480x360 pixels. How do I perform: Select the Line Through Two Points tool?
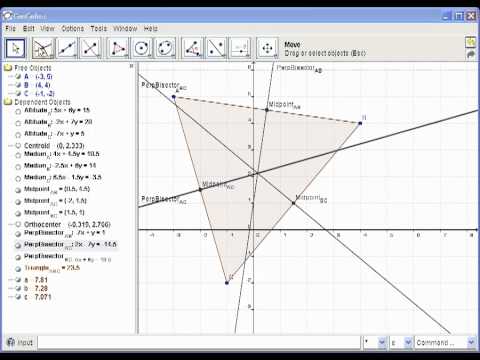pyautogui.click(x=67, y=48)
